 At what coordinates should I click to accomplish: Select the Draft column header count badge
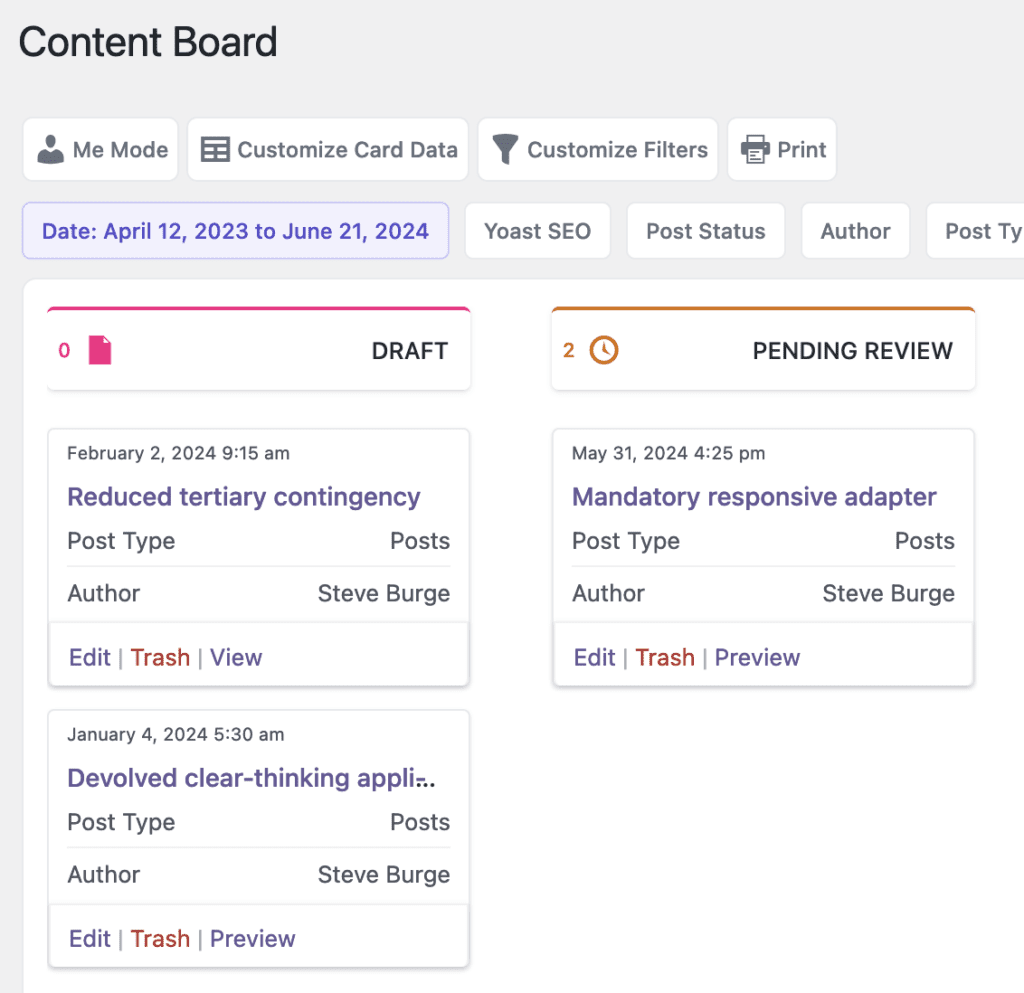pos(64,351)
